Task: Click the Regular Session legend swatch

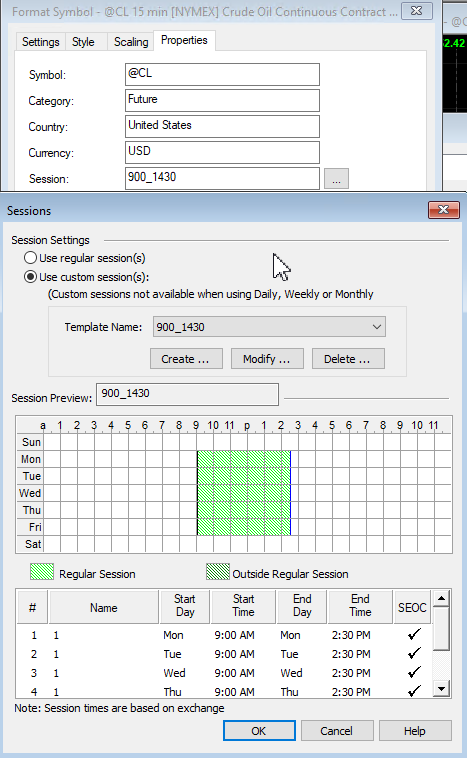Action: 42,571
